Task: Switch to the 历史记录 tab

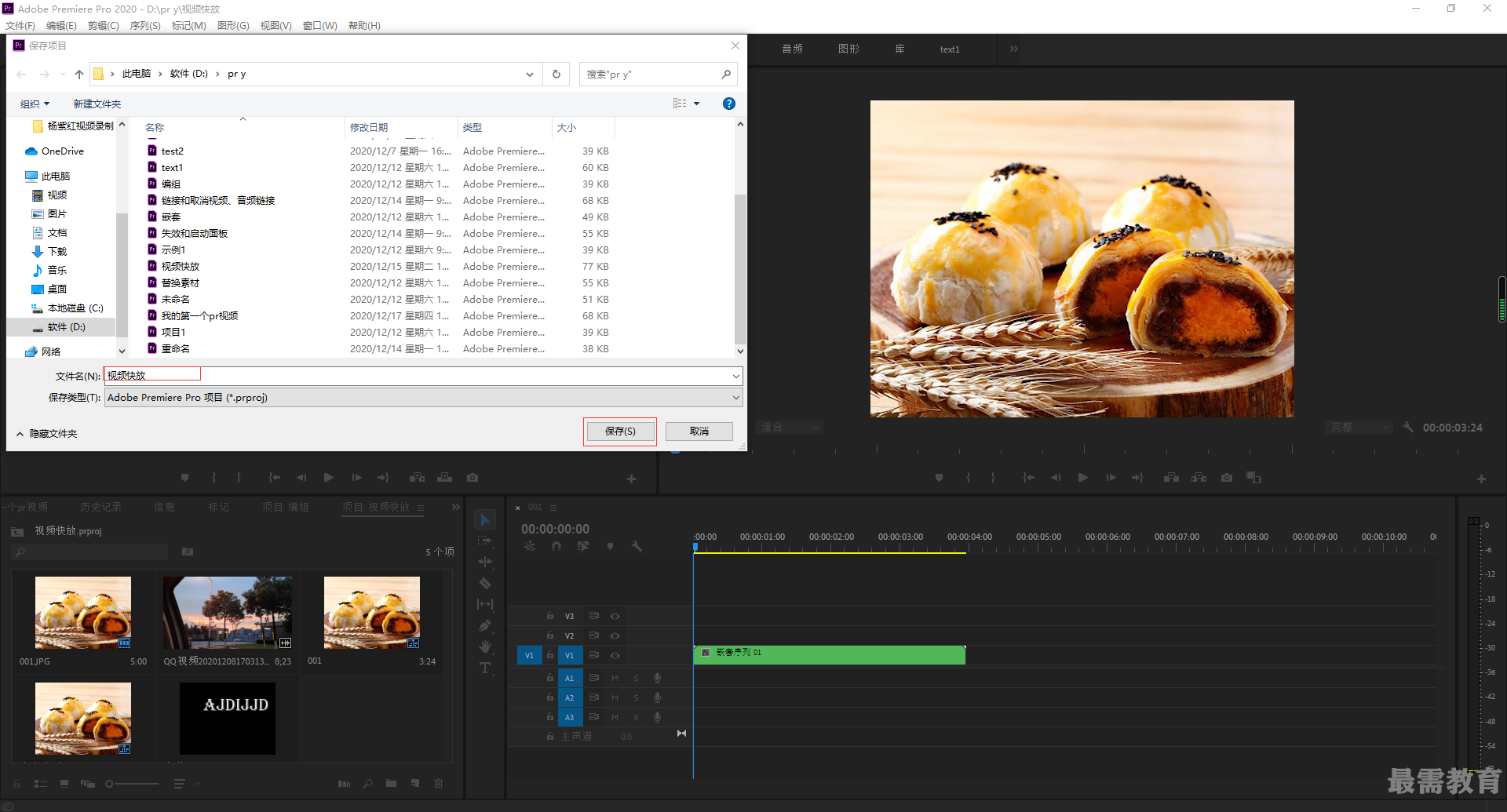Action: pos(100,508)
